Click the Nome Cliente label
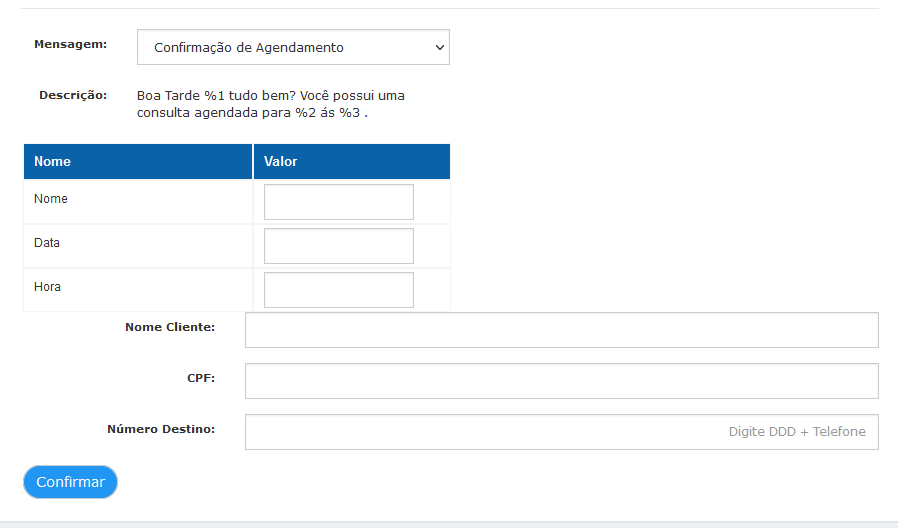Screen dimensions: 898x528 click(x=170, y=327)
